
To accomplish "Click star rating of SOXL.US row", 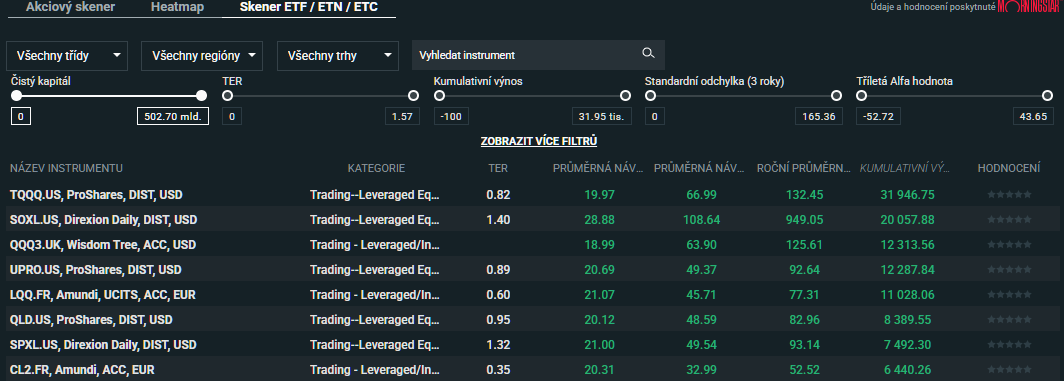I will pyautogui.click(x=1009, y=220).
